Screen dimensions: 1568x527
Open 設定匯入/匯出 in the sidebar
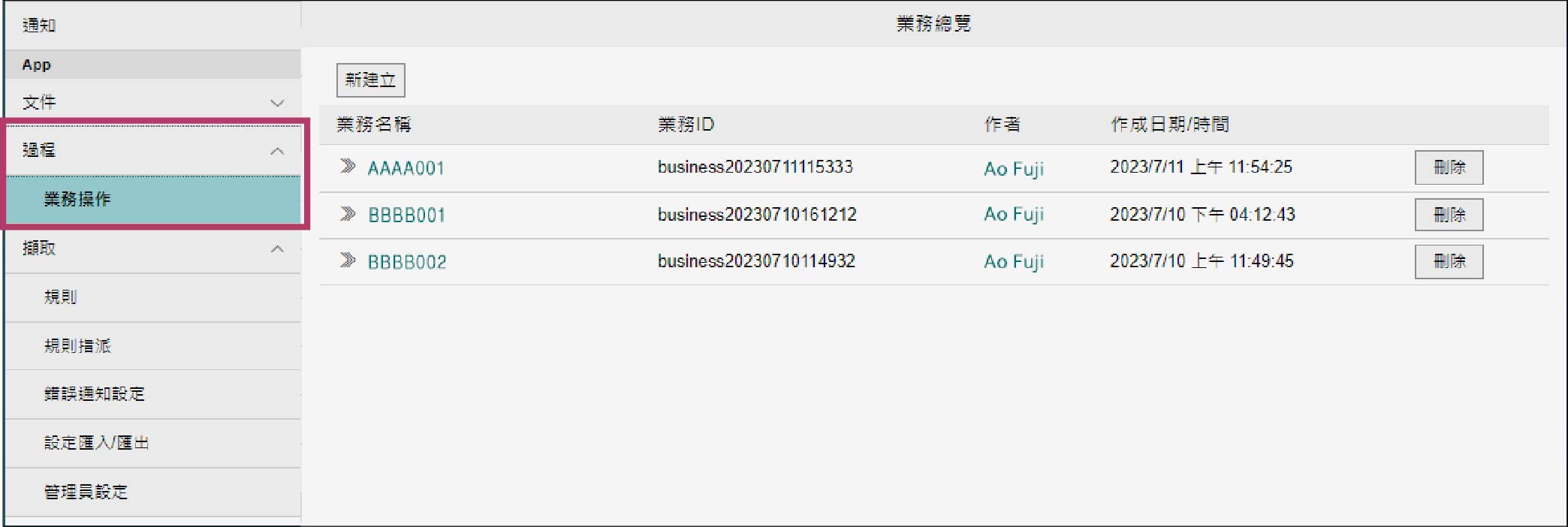[153, 443]
